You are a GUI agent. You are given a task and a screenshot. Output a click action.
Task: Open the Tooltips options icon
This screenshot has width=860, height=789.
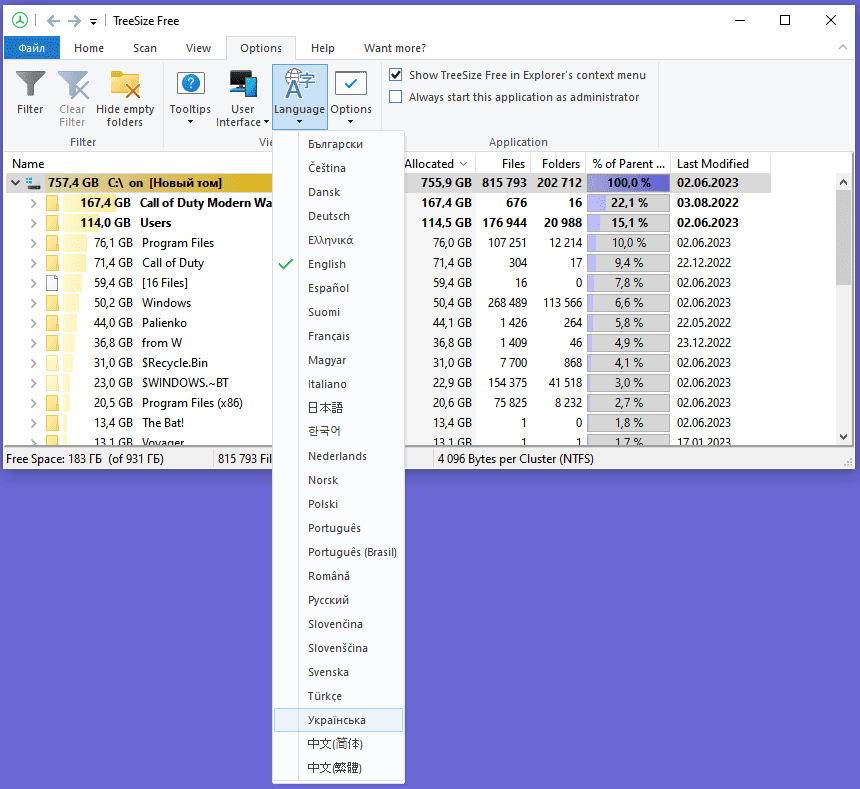pos(190,84)
